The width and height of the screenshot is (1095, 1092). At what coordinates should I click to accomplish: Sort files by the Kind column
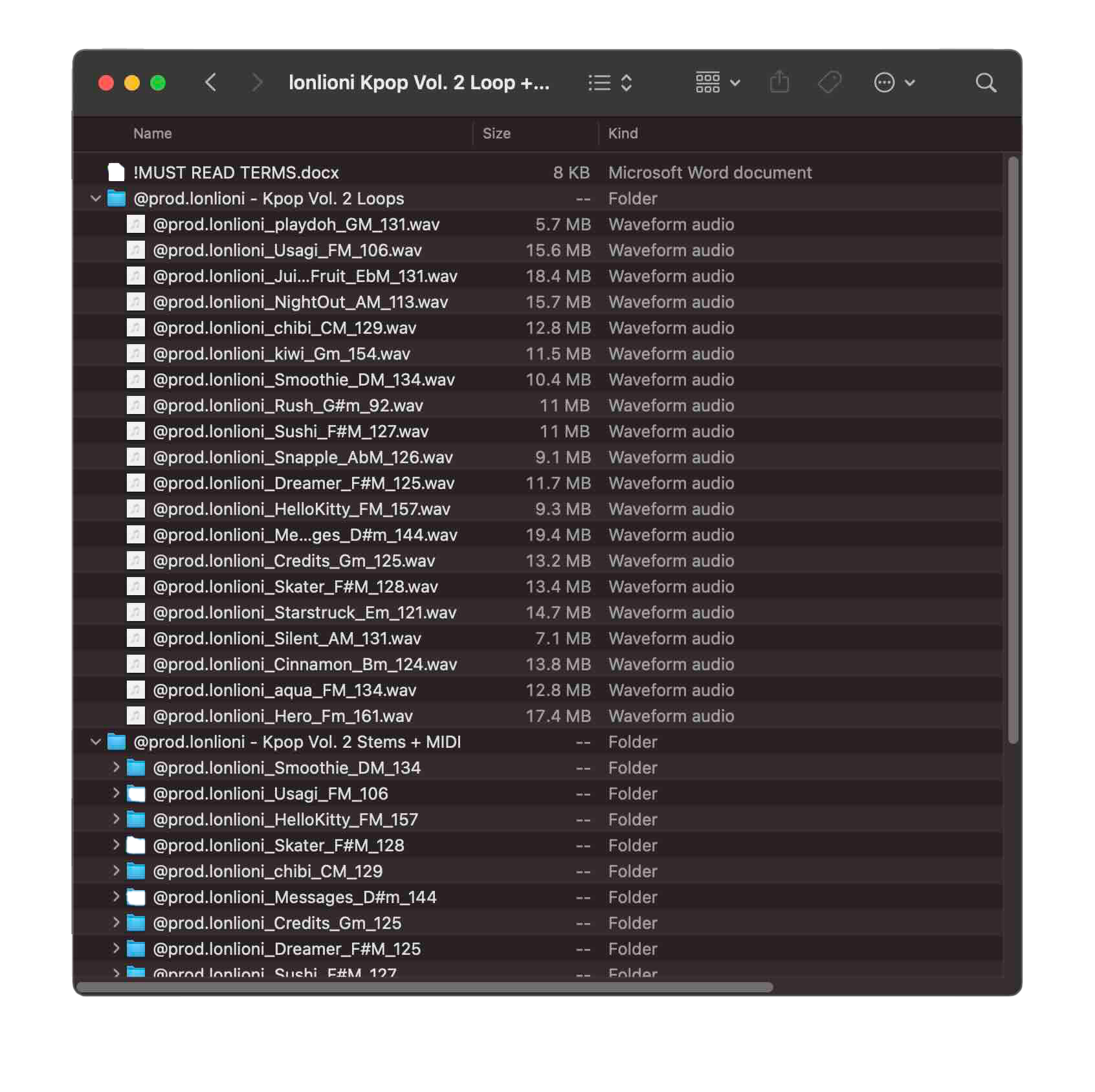point(623,134)
